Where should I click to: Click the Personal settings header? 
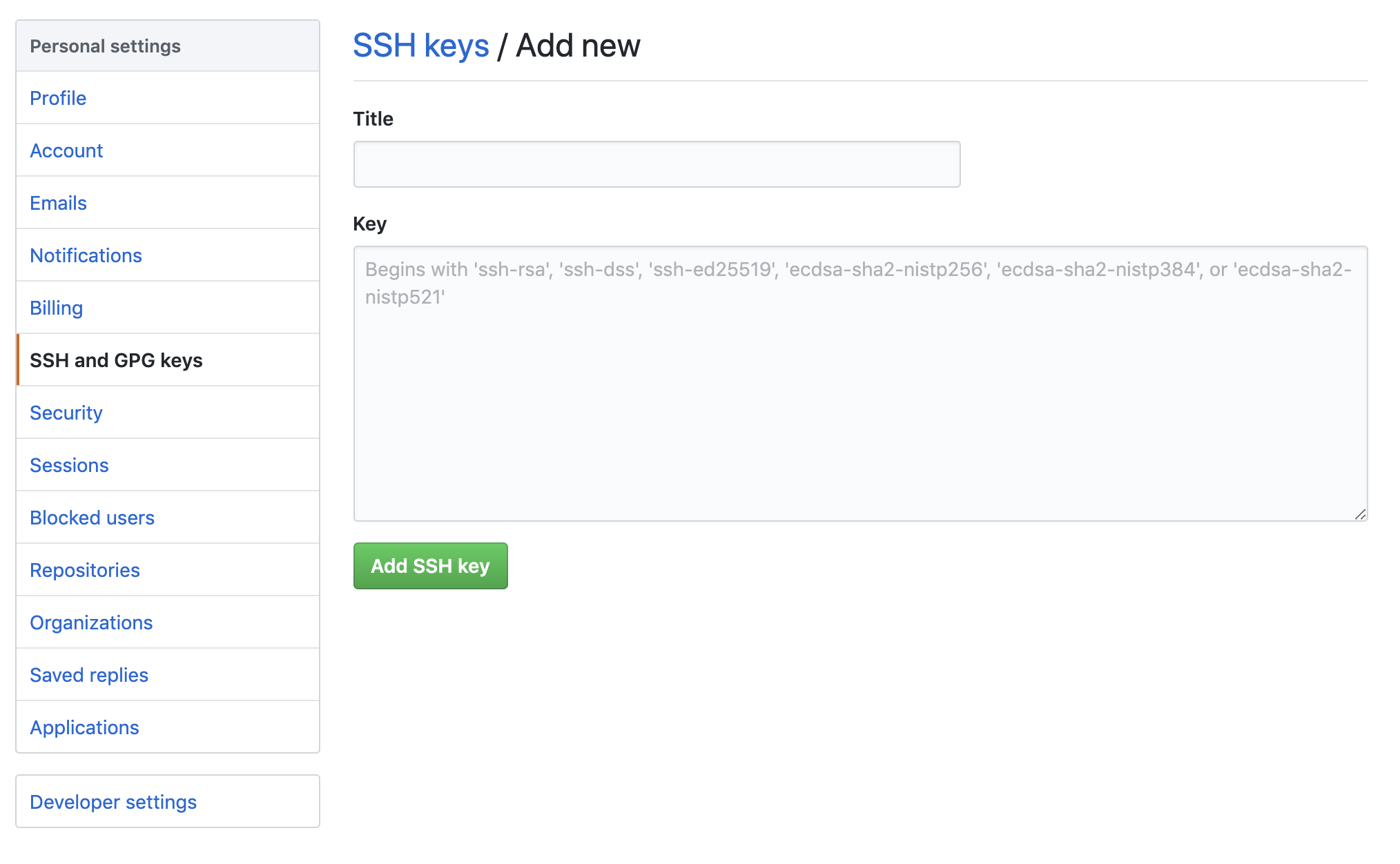[x=105, y=46]
